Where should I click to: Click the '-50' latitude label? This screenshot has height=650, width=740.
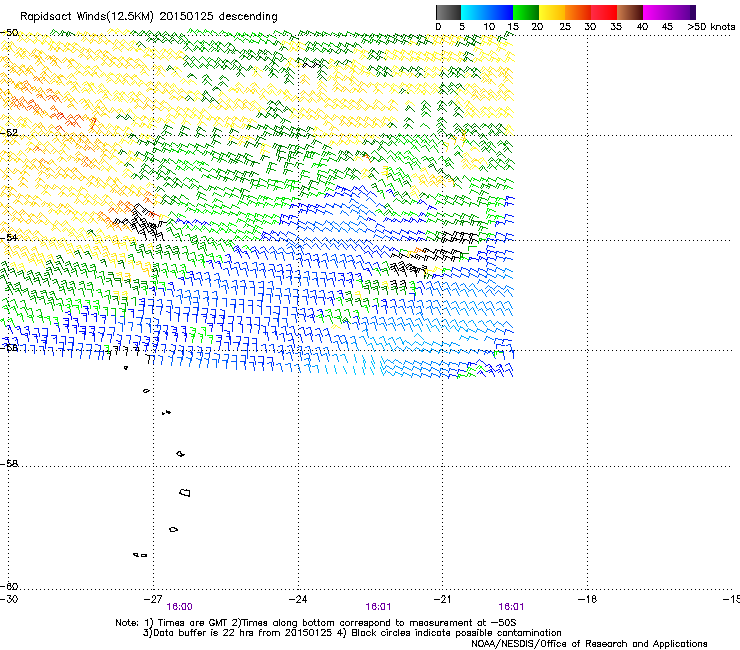click(x=9, y=33)
